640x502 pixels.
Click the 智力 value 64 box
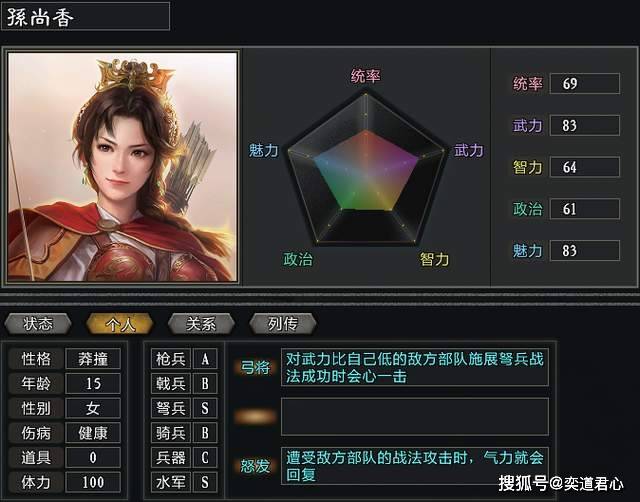coord(585,167)
